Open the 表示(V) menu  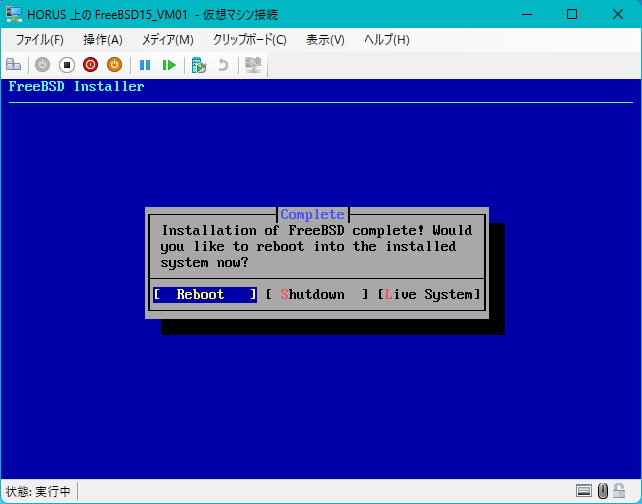[325, 40]
